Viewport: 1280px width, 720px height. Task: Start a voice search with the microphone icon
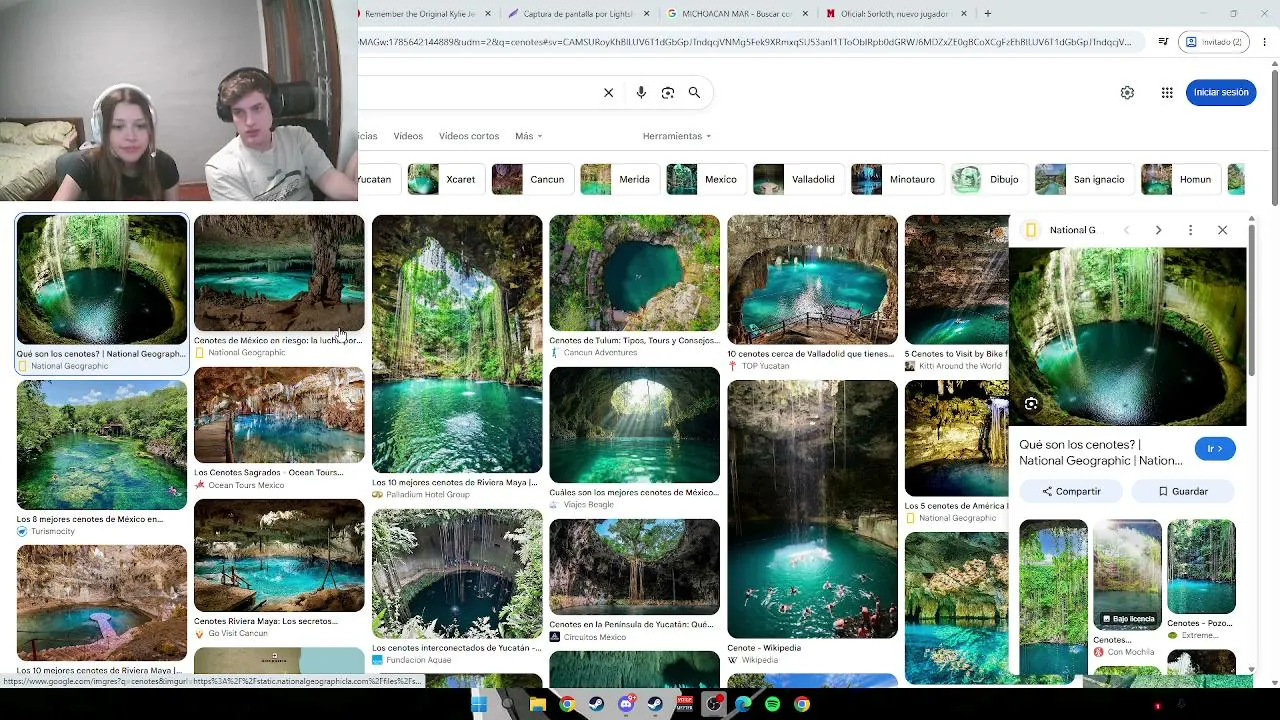tap(641, 93)
